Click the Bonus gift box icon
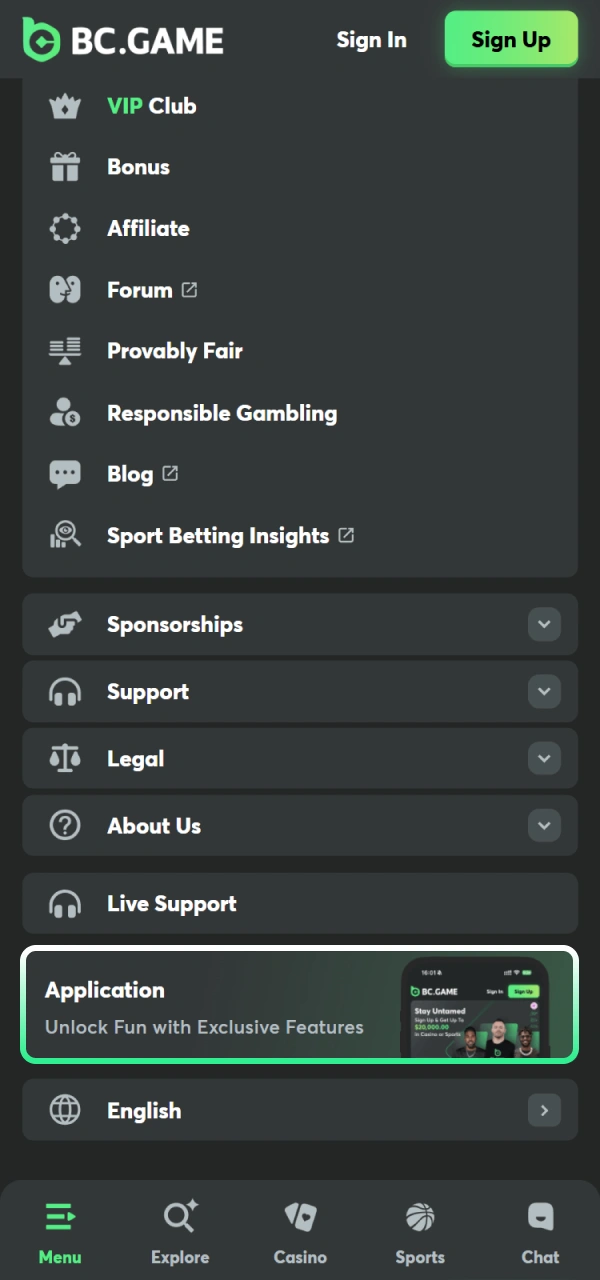This screenshot has width=600, height=1280. [65, 167]
